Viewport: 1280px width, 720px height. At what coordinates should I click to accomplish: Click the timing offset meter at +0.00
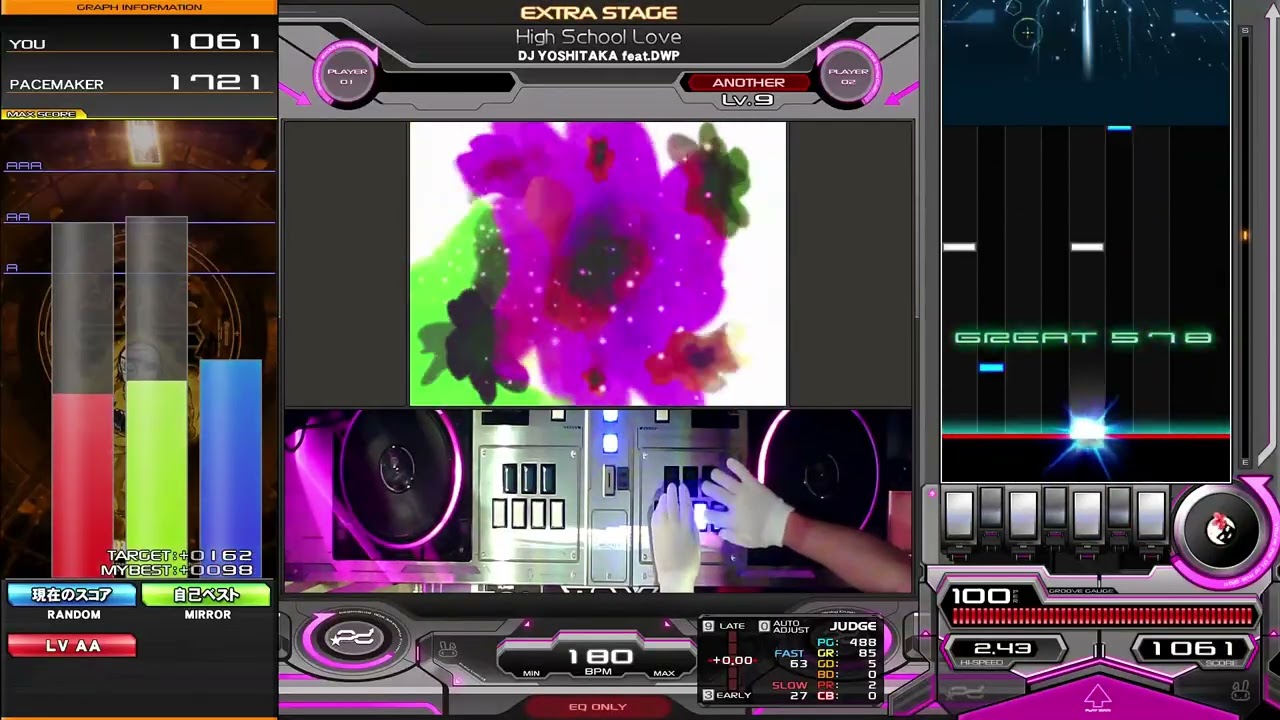click(732, 660)
